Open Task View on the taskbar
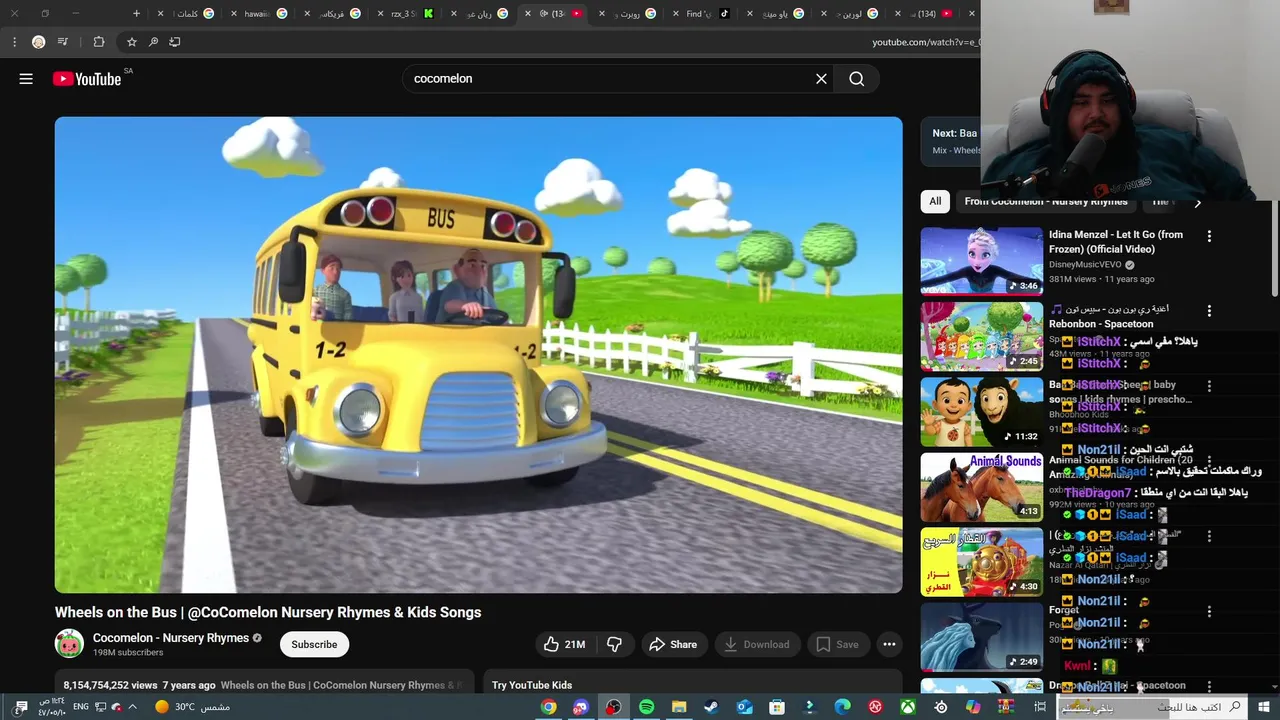1280x720 pixels. [x=1040, y=707]
